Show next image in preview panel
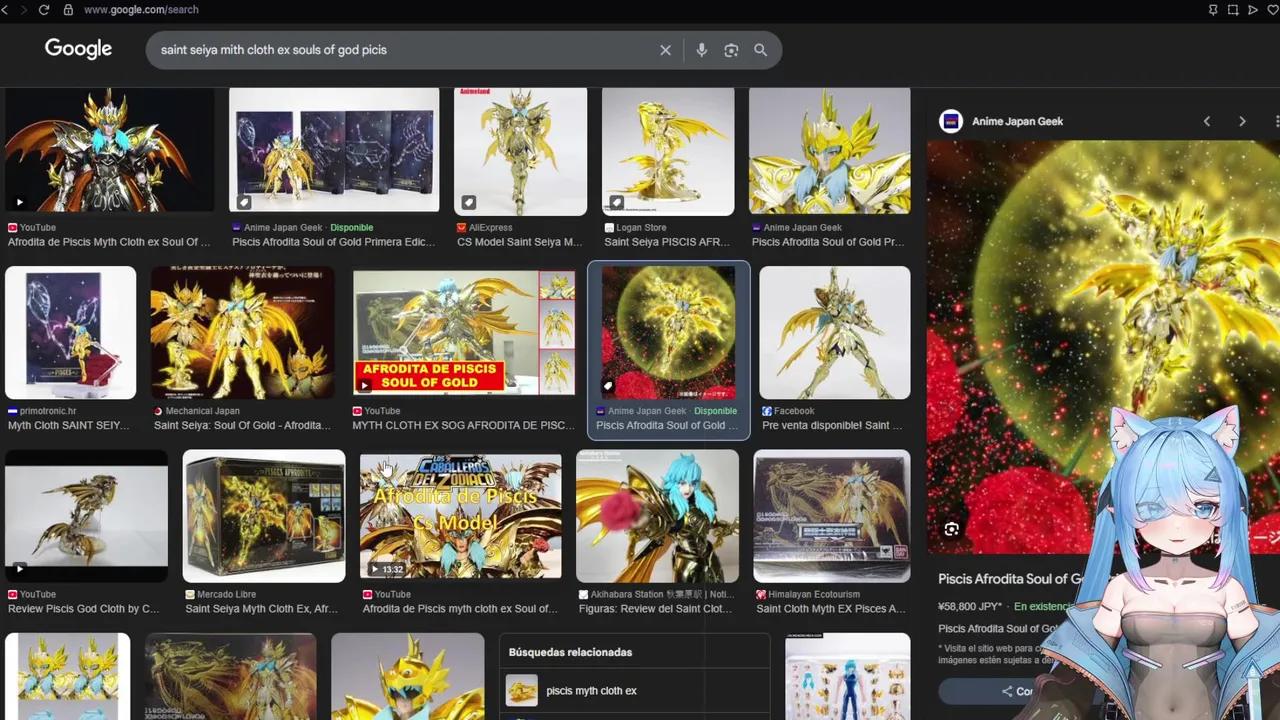Image resolution: width=1280 pixels, height=720 pixels. coord(1242,121)
